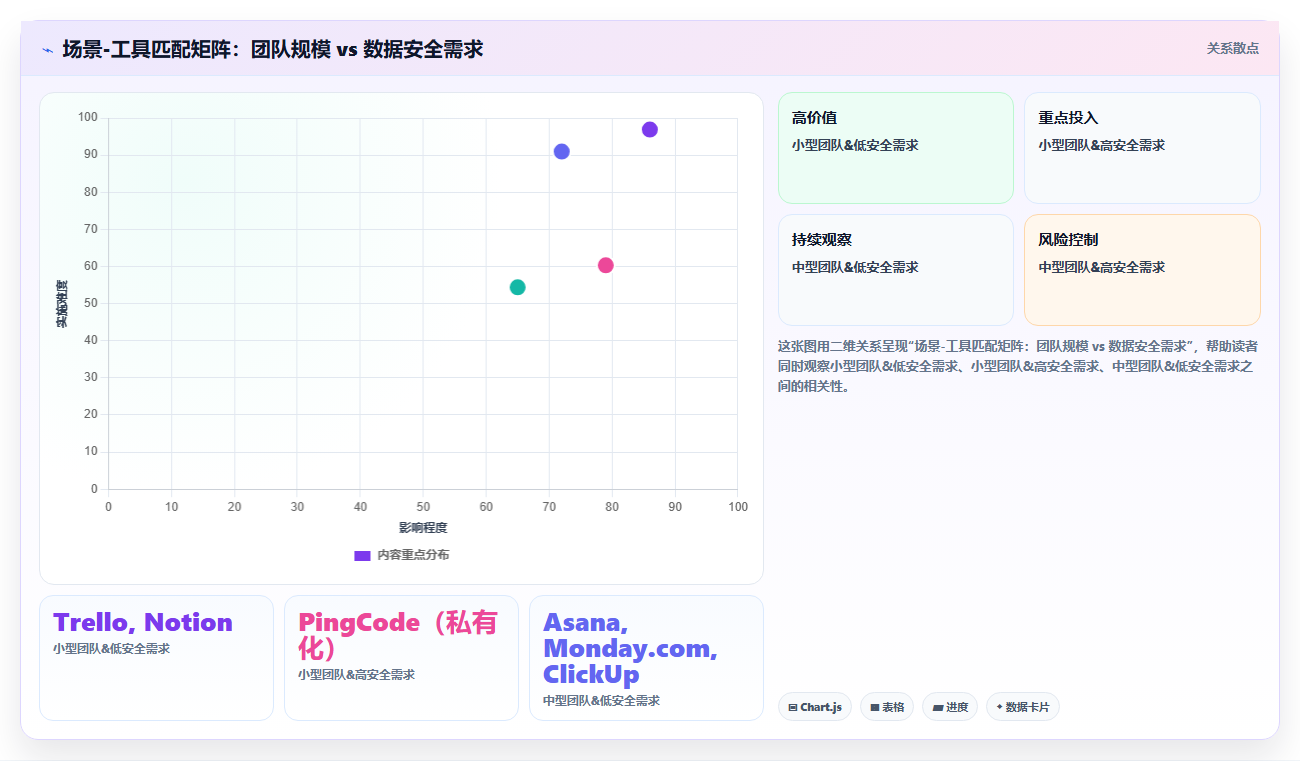
Task: Click the Chart.js chip icon
Action: tap(793, 707)
